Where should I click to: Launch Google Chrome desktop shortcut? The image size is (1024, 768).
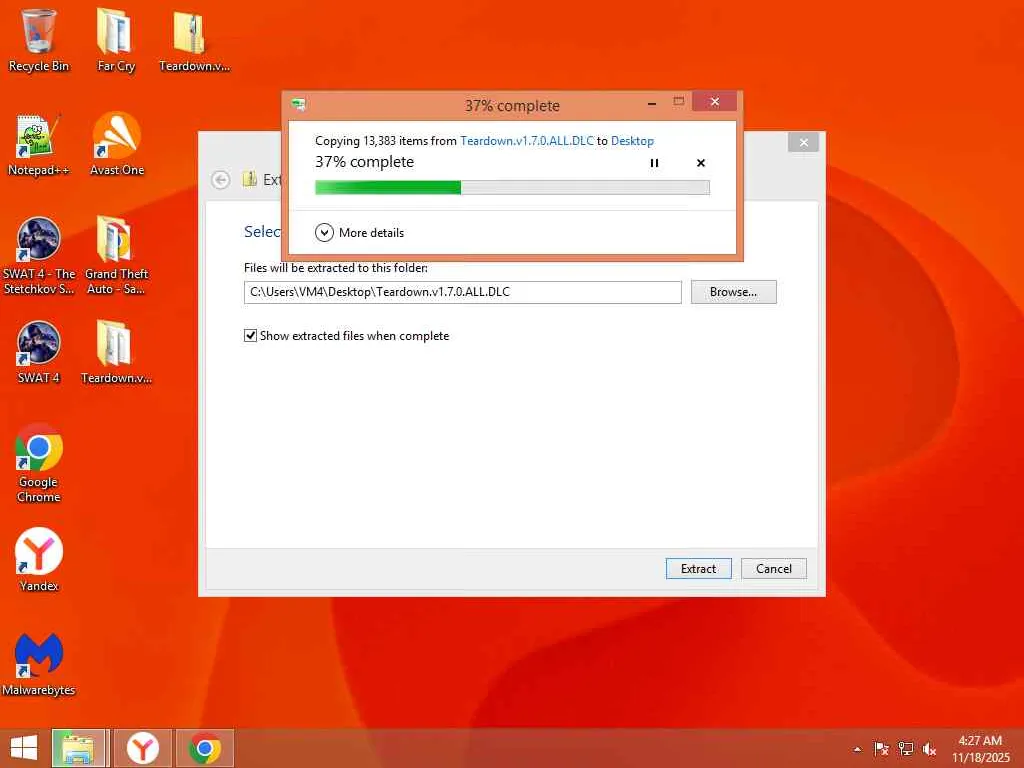tap(39, 464)
